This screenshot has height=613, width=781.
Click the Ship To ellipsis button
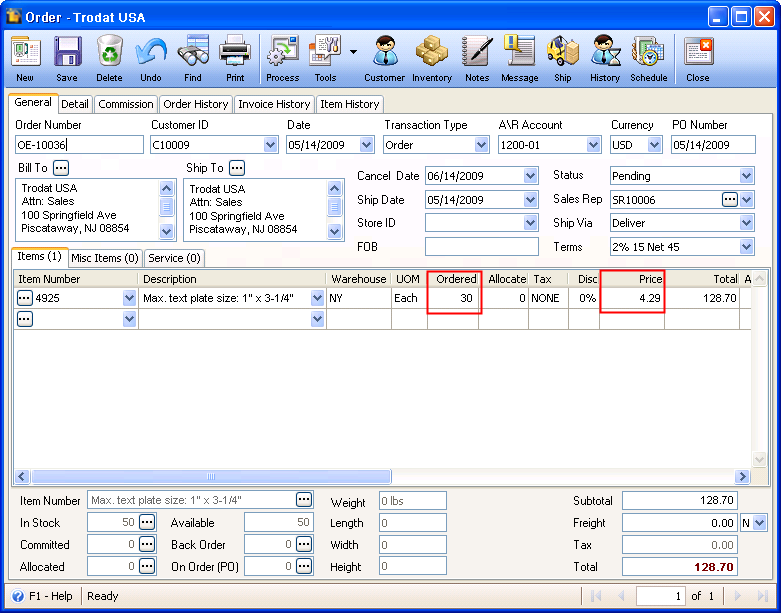pyautogui.click(x=237, y=168)
